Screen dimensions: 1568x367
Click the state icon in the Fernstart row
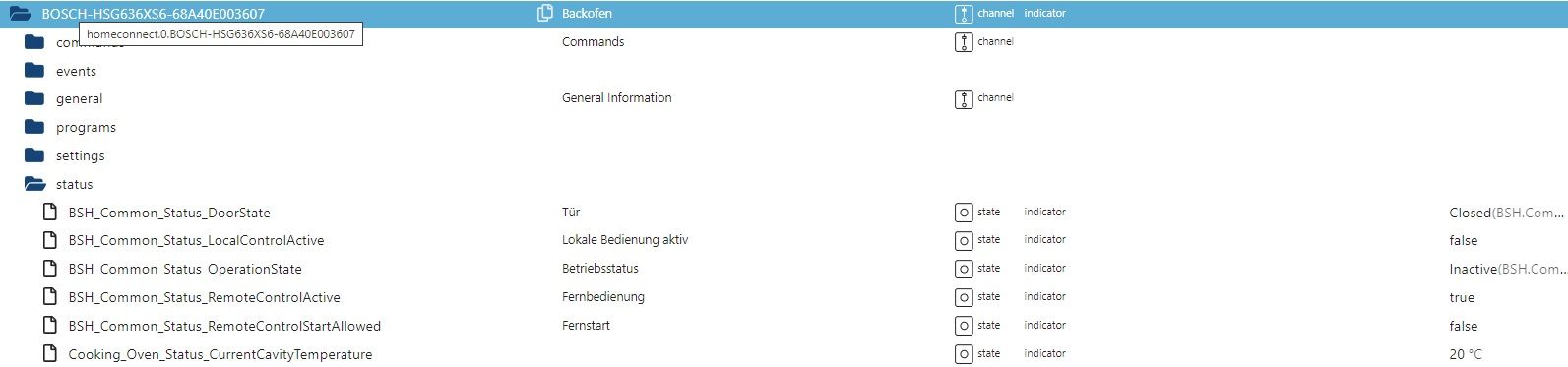point(964,326)
